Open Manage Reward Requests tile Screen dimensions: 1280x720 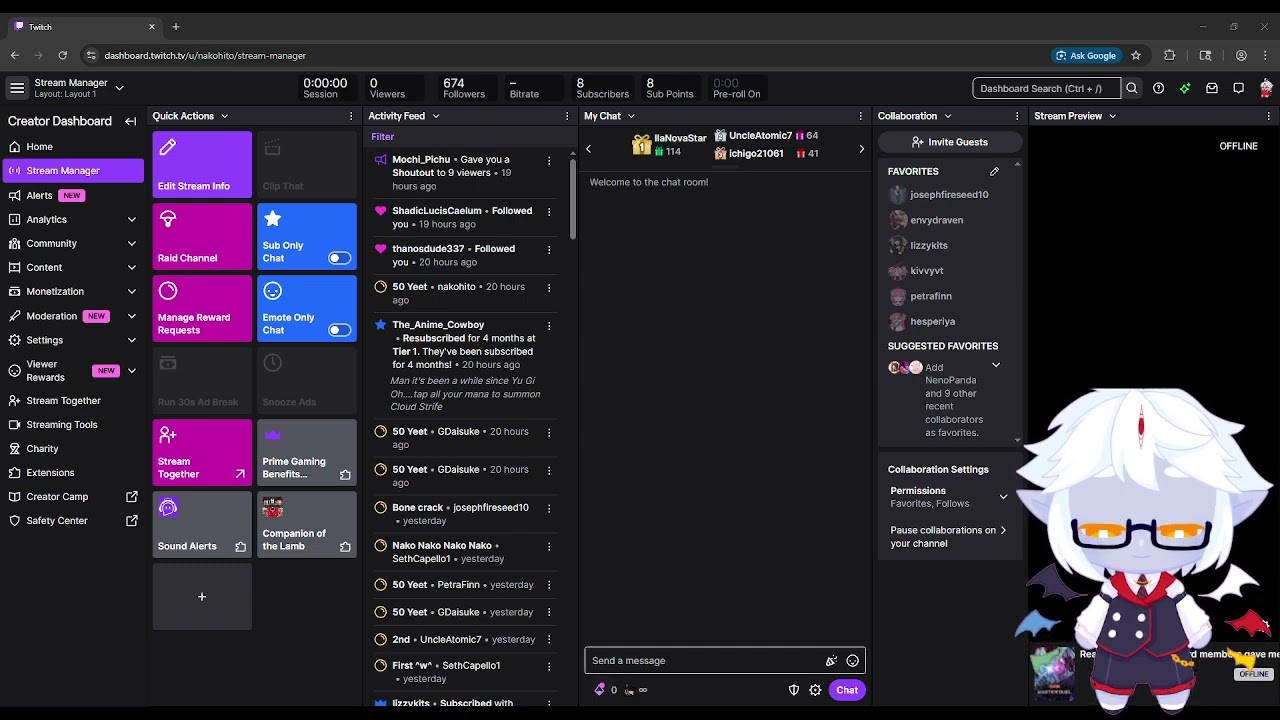click(202, 308)
